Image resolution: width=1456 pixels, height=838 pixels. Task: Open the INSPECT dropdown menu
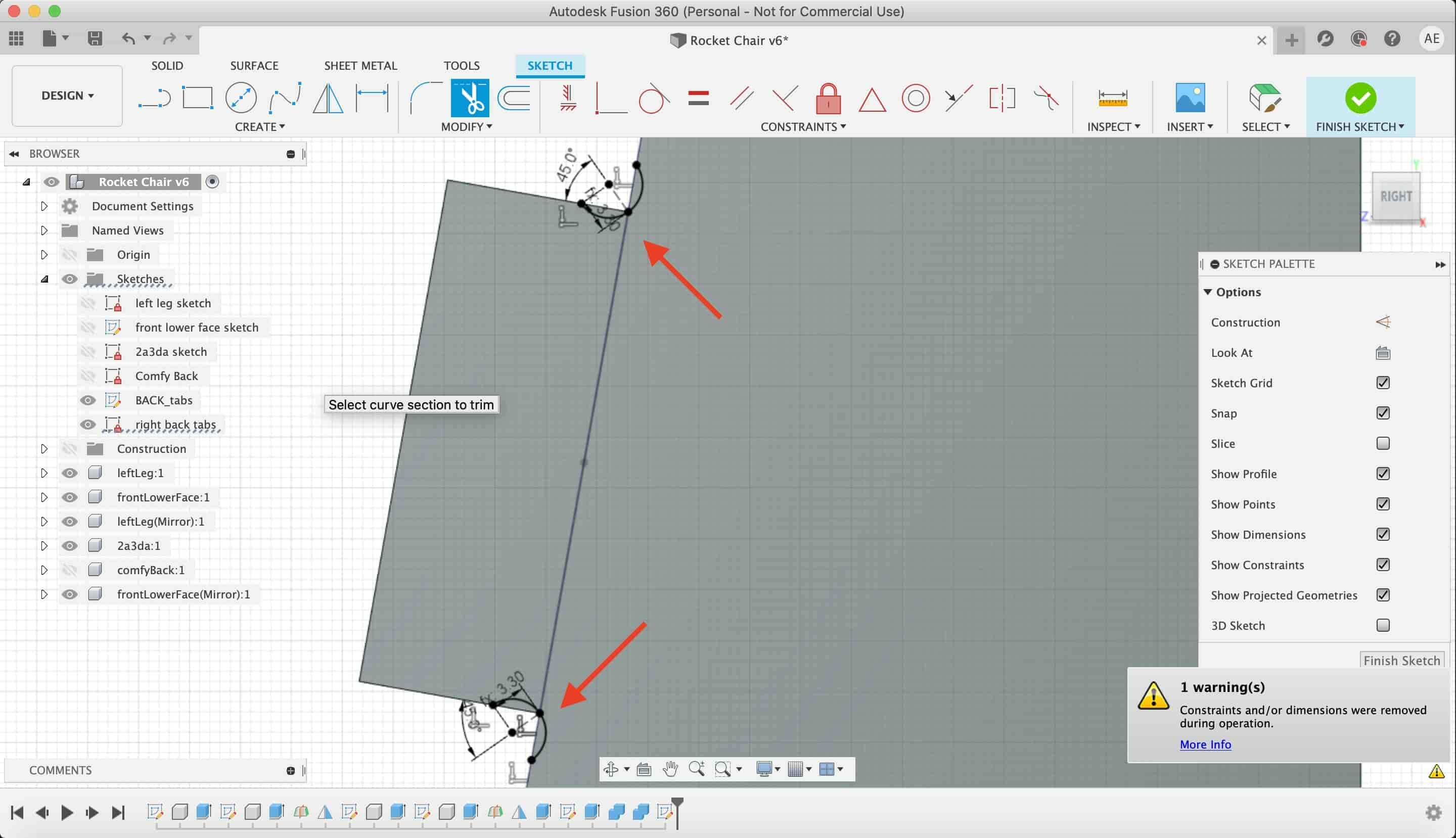pyautogui.click(x=1113, y=127)
